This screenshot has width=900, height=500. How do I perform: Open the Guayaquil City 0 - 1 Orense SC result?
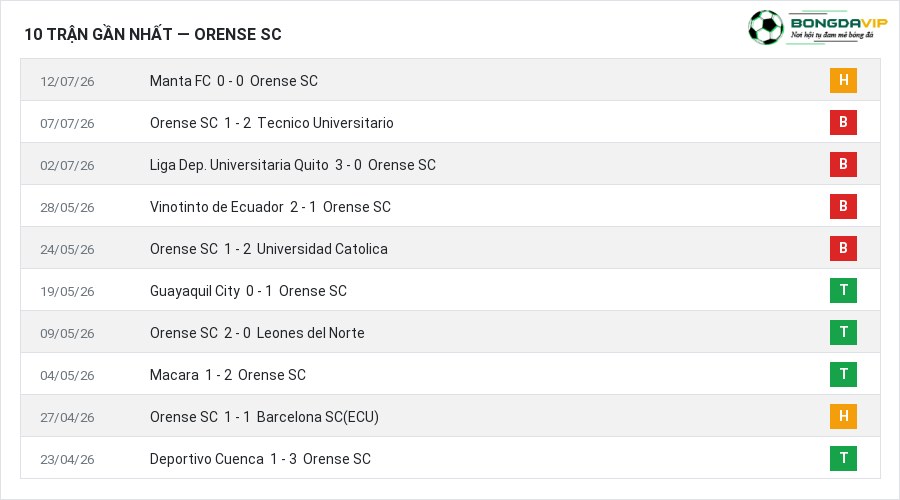coord(248,291)
